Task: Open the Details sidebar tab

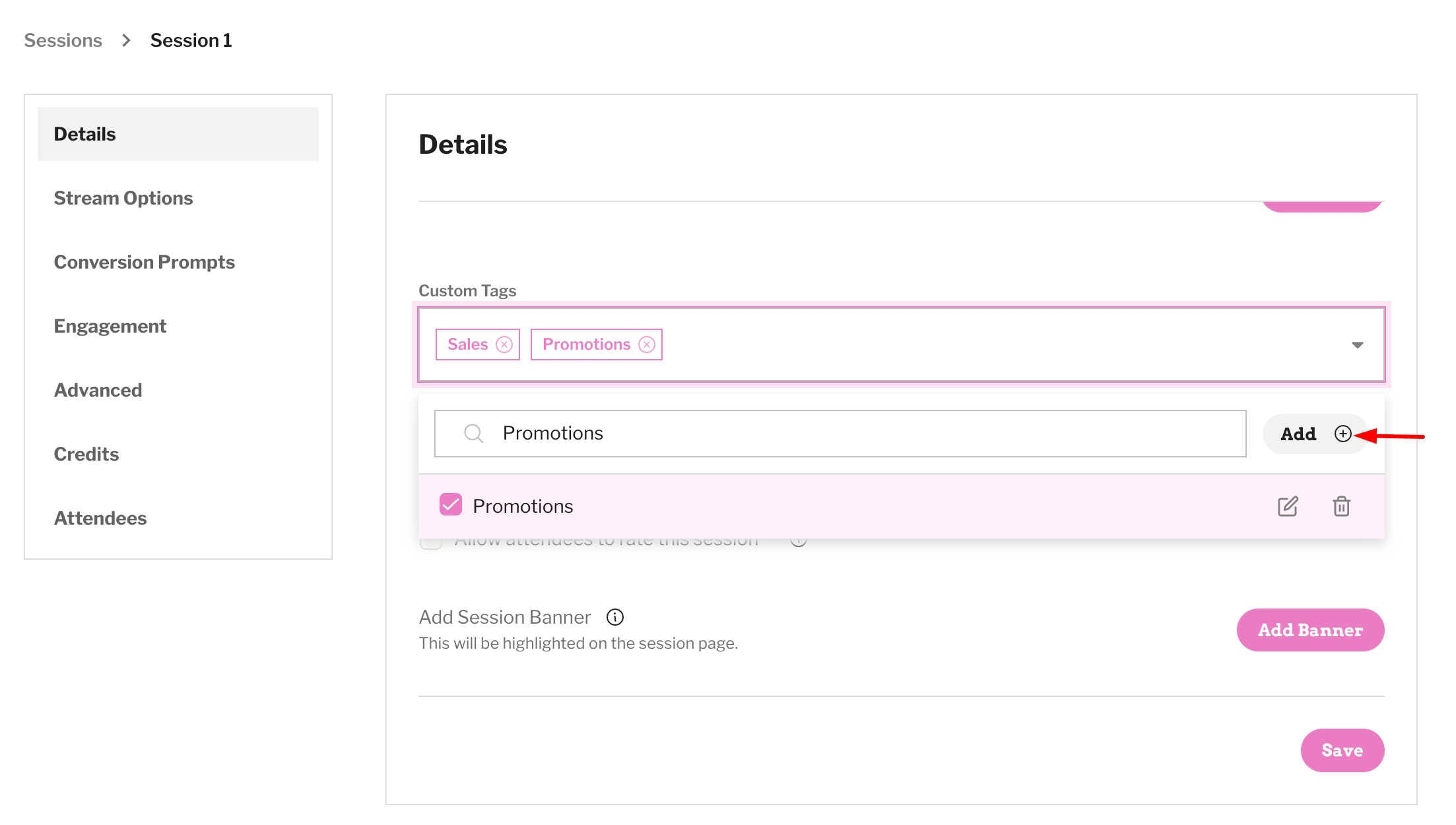Action: (x=178, y=134)
